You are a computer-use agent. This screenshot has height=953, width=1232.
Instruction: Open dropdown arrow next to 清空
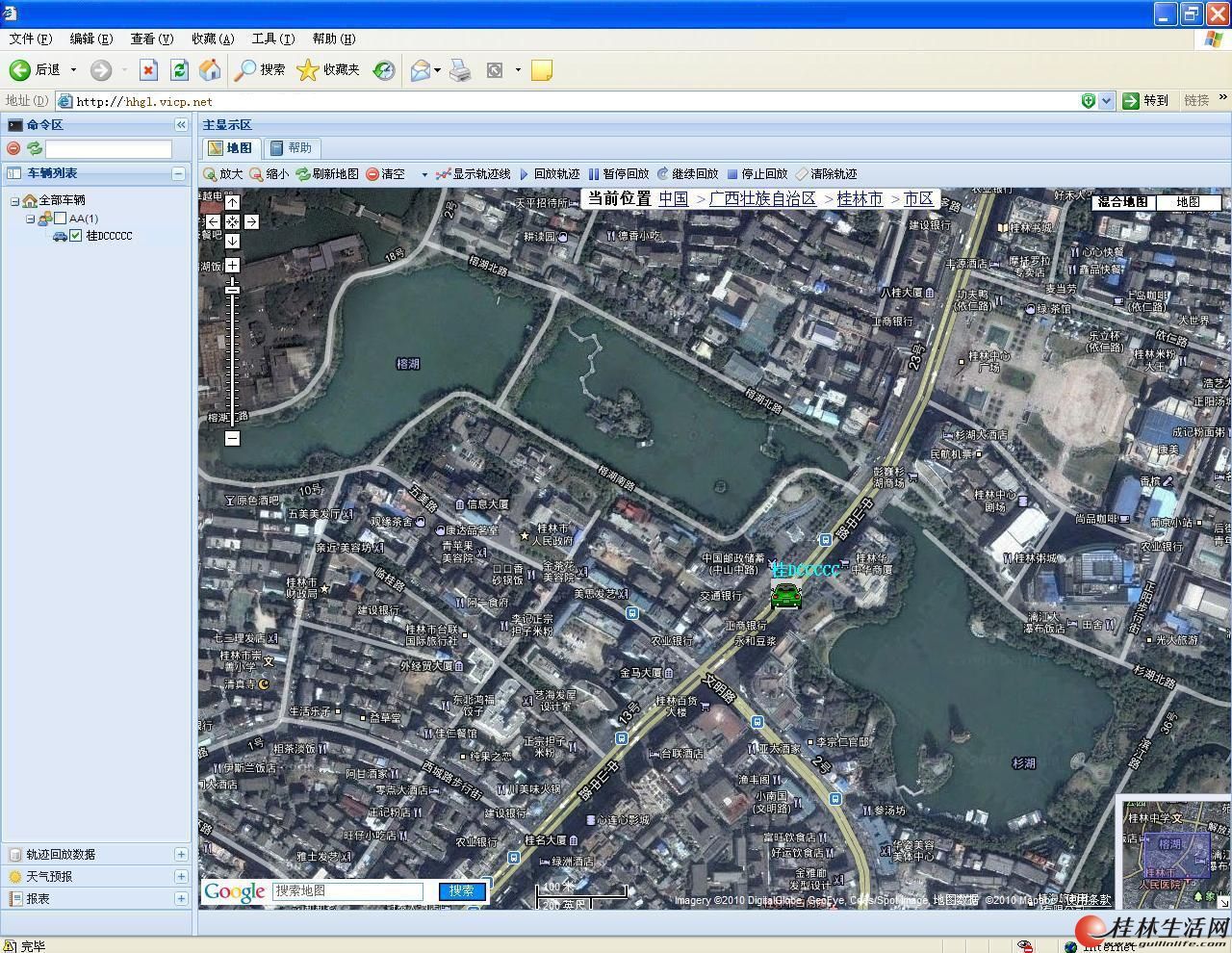pyautogui.click(x=423, y=175)
